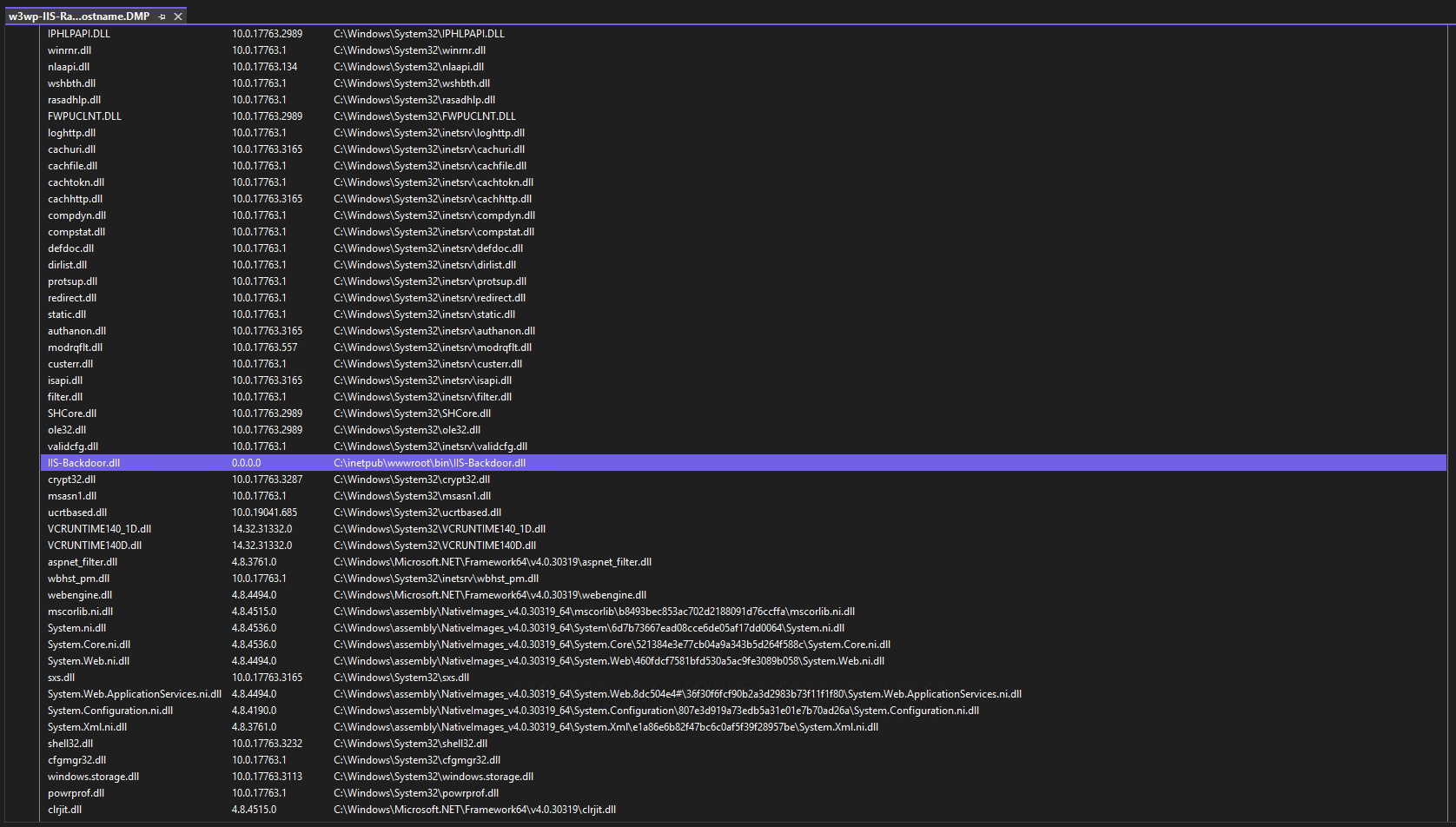Pin the DMP document tab

[162, 17]
